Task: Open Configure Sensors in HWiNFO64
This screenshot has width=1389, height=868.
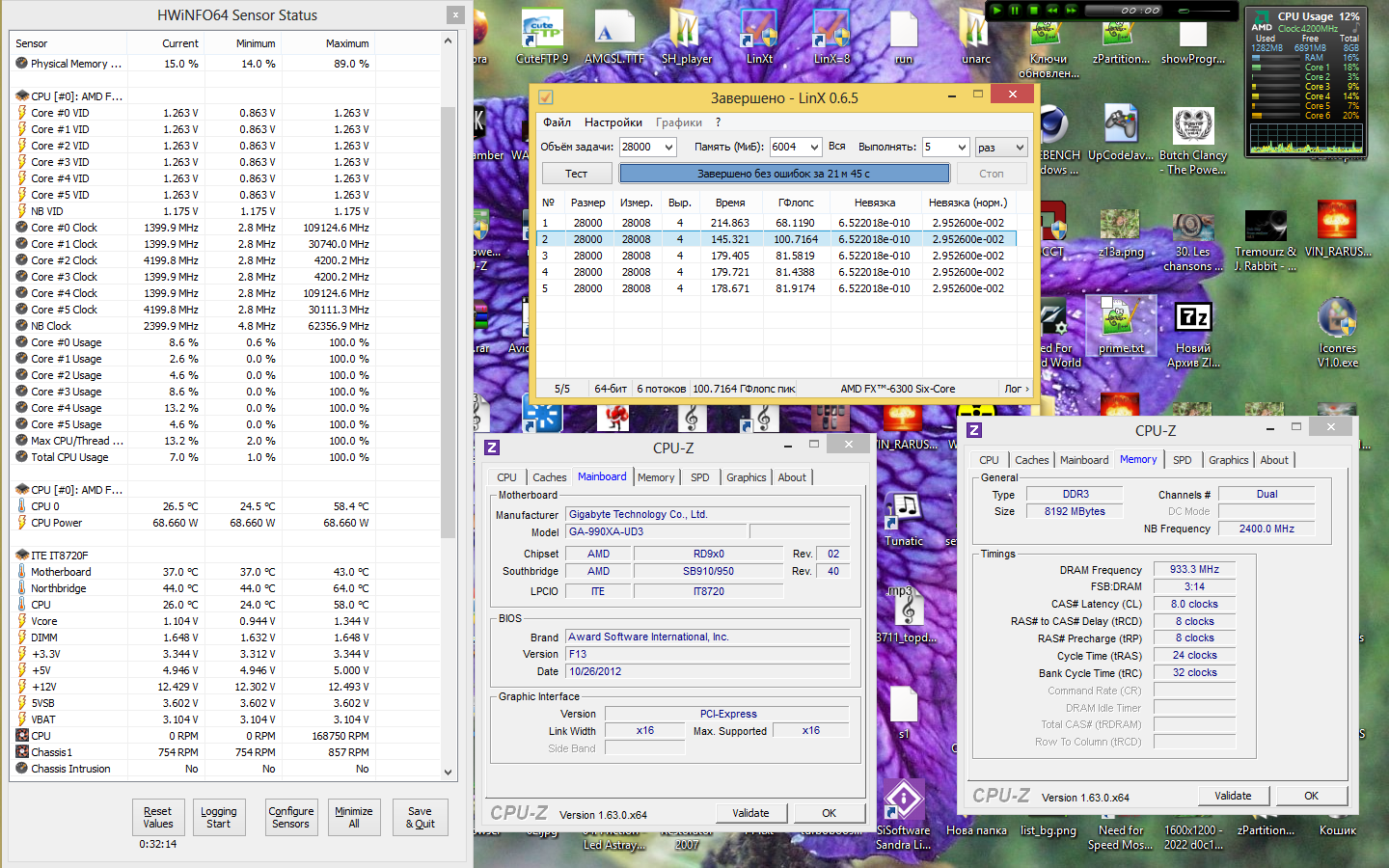Action: (x=291, y=817)
